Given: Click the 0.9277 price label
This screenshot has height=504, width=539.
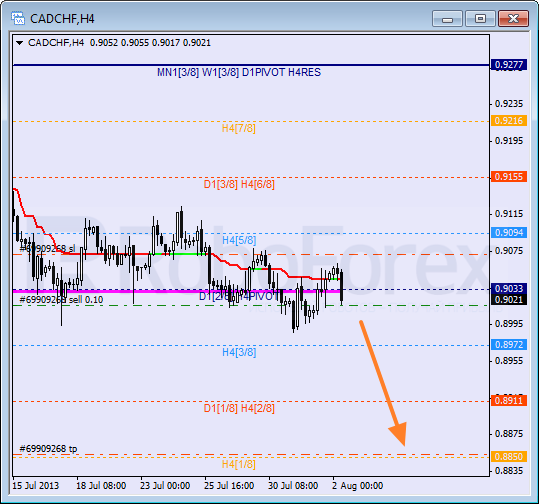Looking at the screenshot, I should click(x=509, y=65).
